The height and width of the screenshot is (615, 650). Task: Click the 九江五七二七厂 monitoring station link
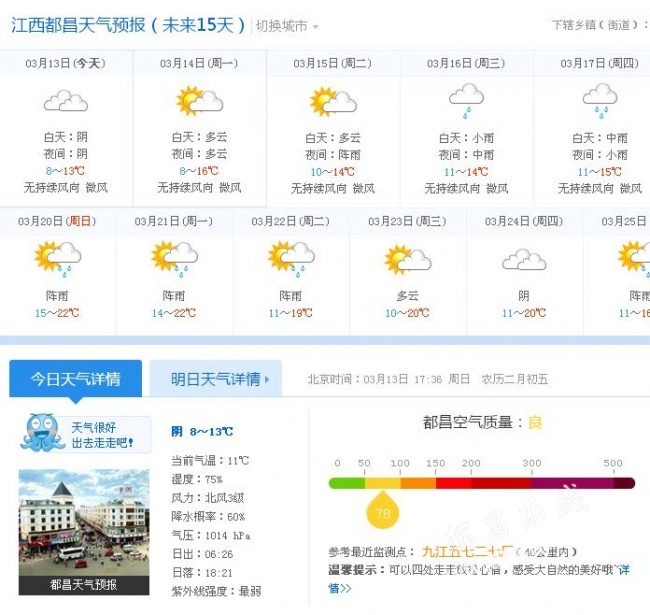point(467,552)
